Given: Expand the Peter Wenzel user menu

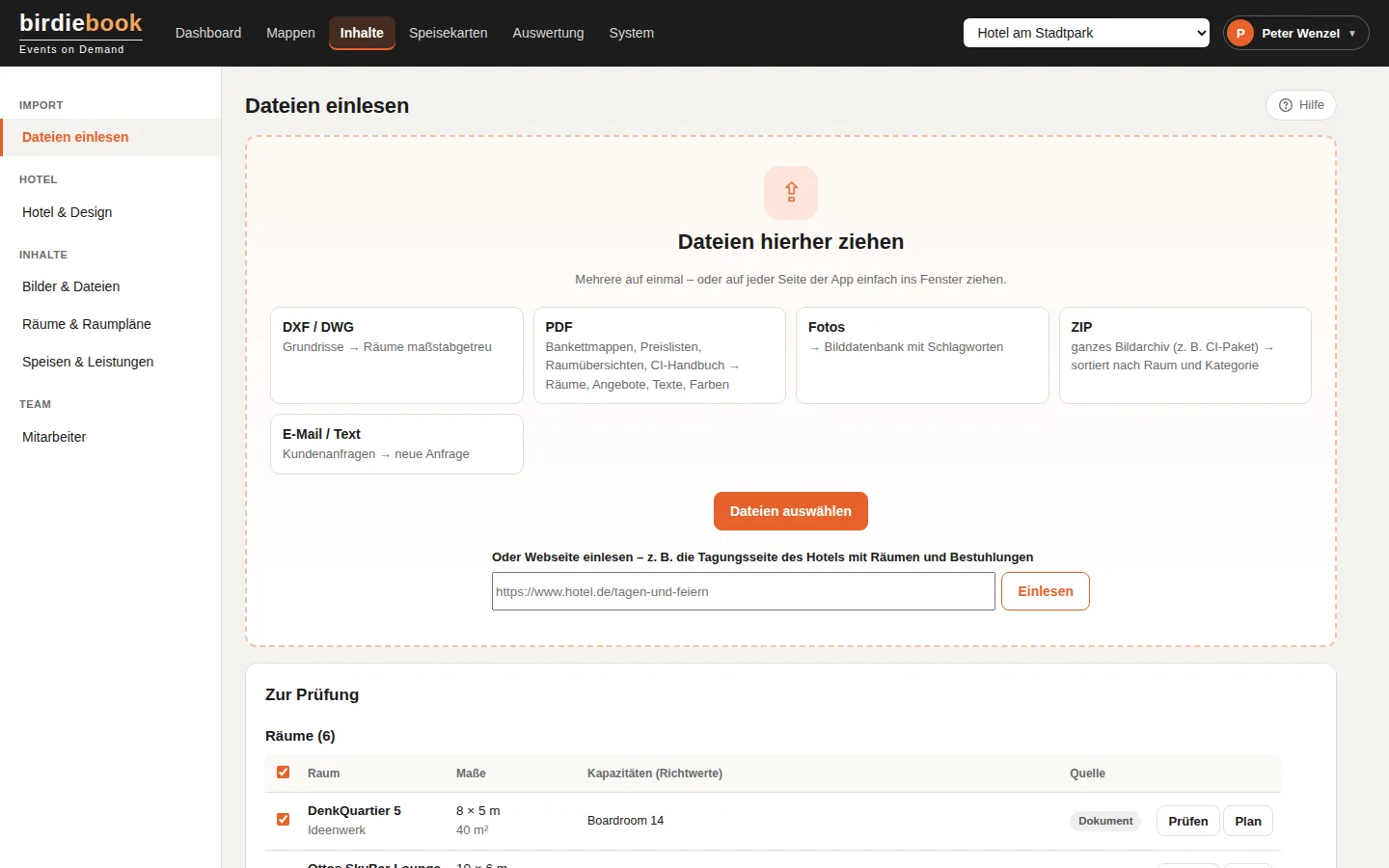Looking at the screenshot, I should point(1296,33).
